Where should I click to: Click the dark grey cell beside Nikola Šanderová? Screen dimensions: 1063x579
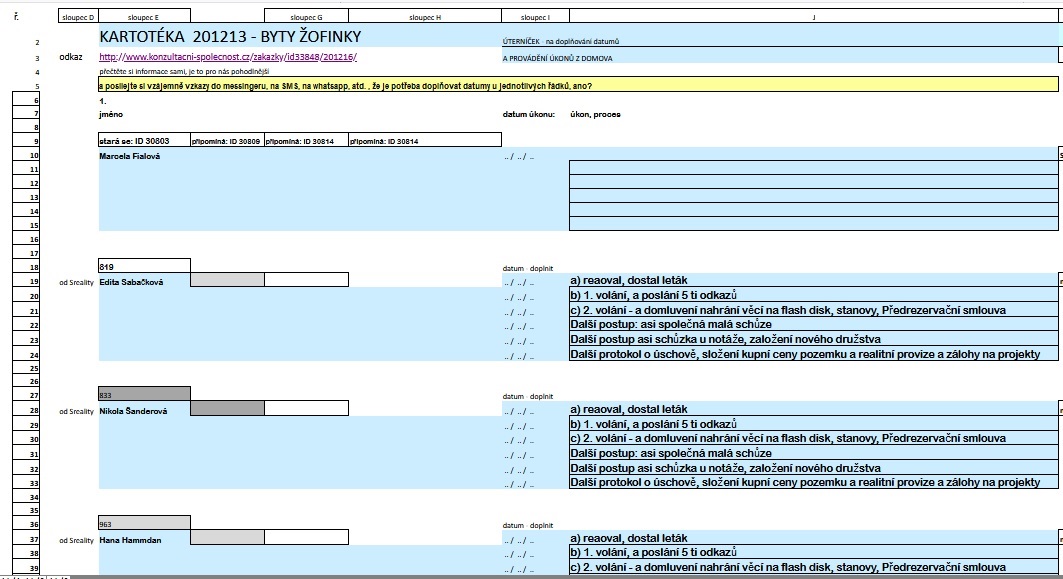click(227, 408)
